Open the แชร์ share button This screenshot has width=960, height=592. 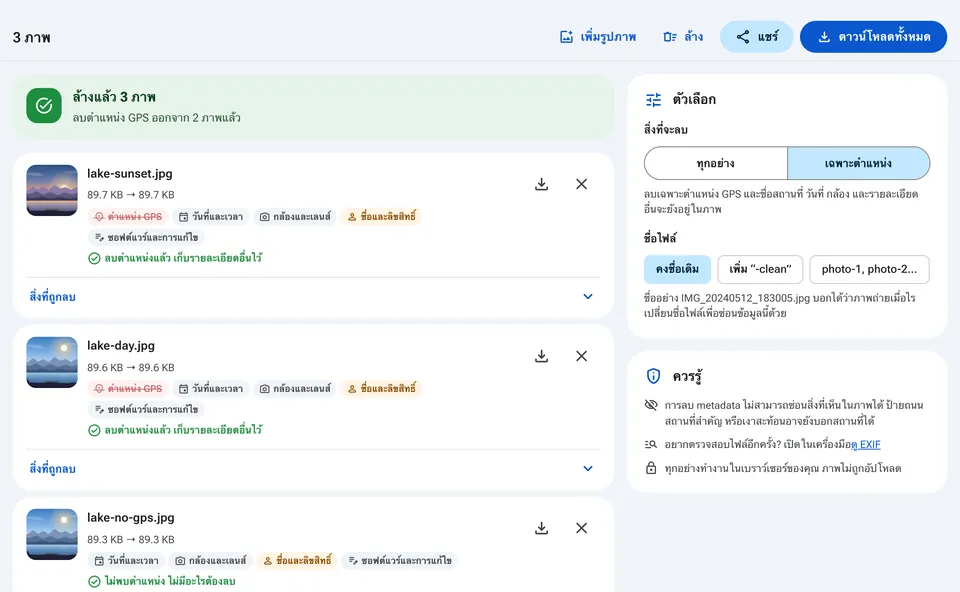(x=757, y=37)
